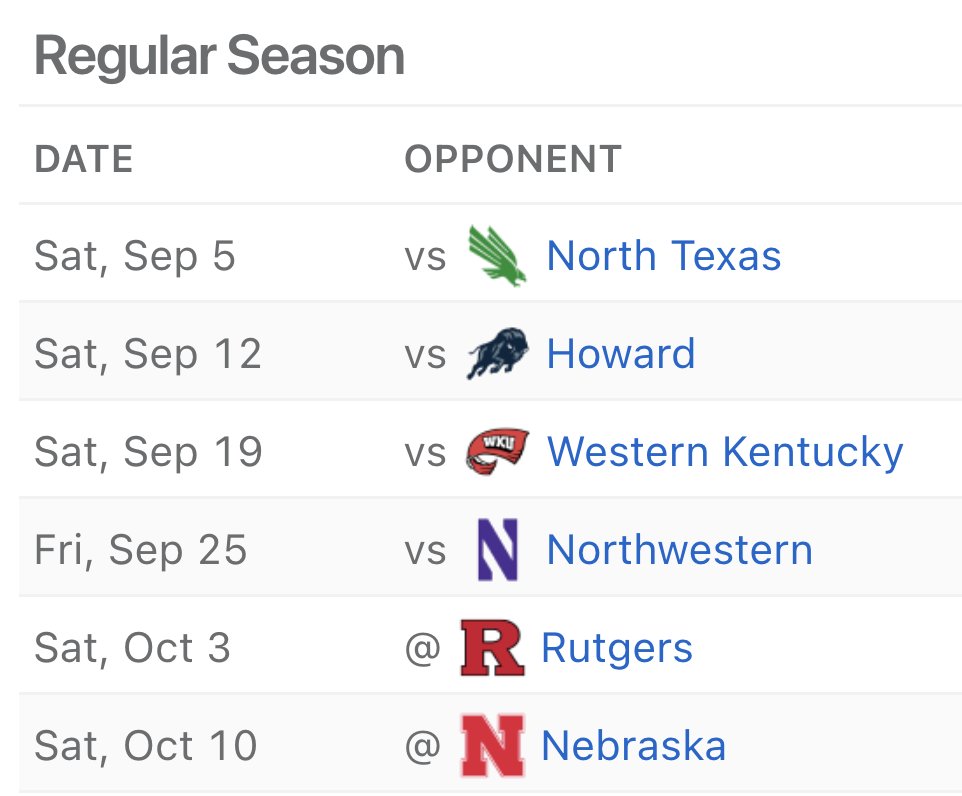Click the Western Kentucky WKU logo
Image resolution: width=962 pixels, height=796 pixels.
coord(498,452)
